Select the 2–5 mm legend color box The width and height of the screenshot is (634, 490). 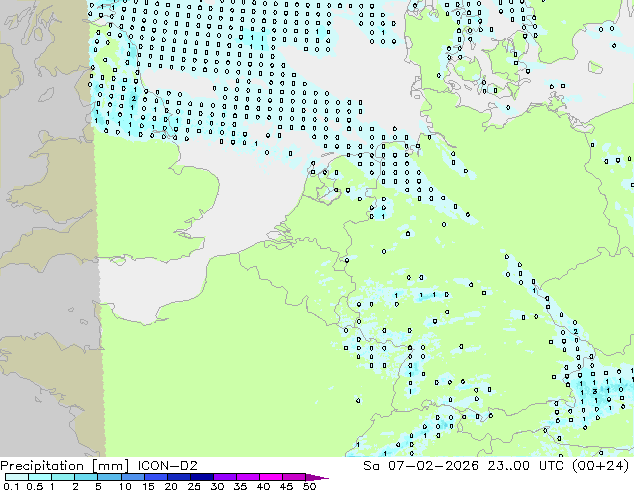[x=86, y=477]
